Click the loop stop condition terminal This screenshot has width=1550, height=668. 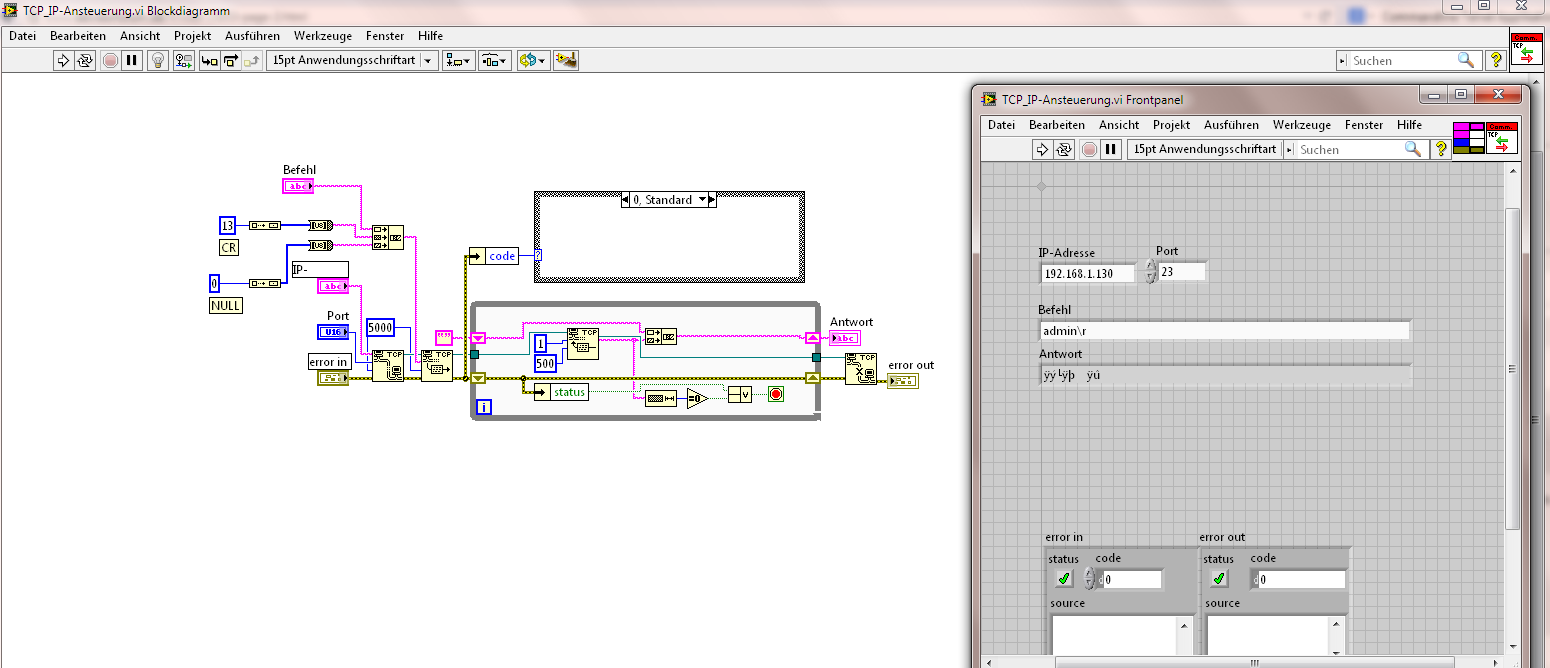point(776,395)
